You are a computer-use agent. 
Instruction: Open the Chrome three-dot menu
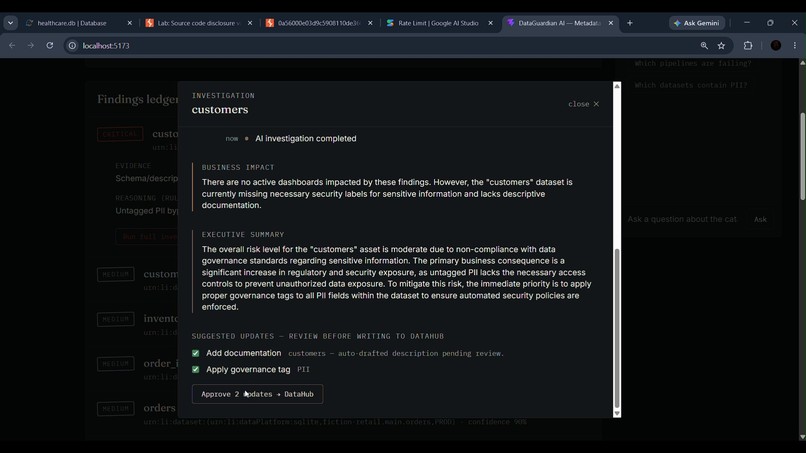point(795,46)
